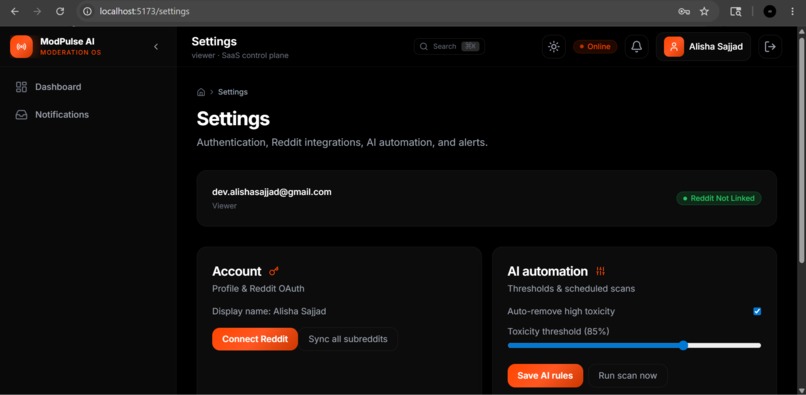Open Alisha Sajjad profile button
The height and width of the screenshot is (395, 806).
click(703, 47)
